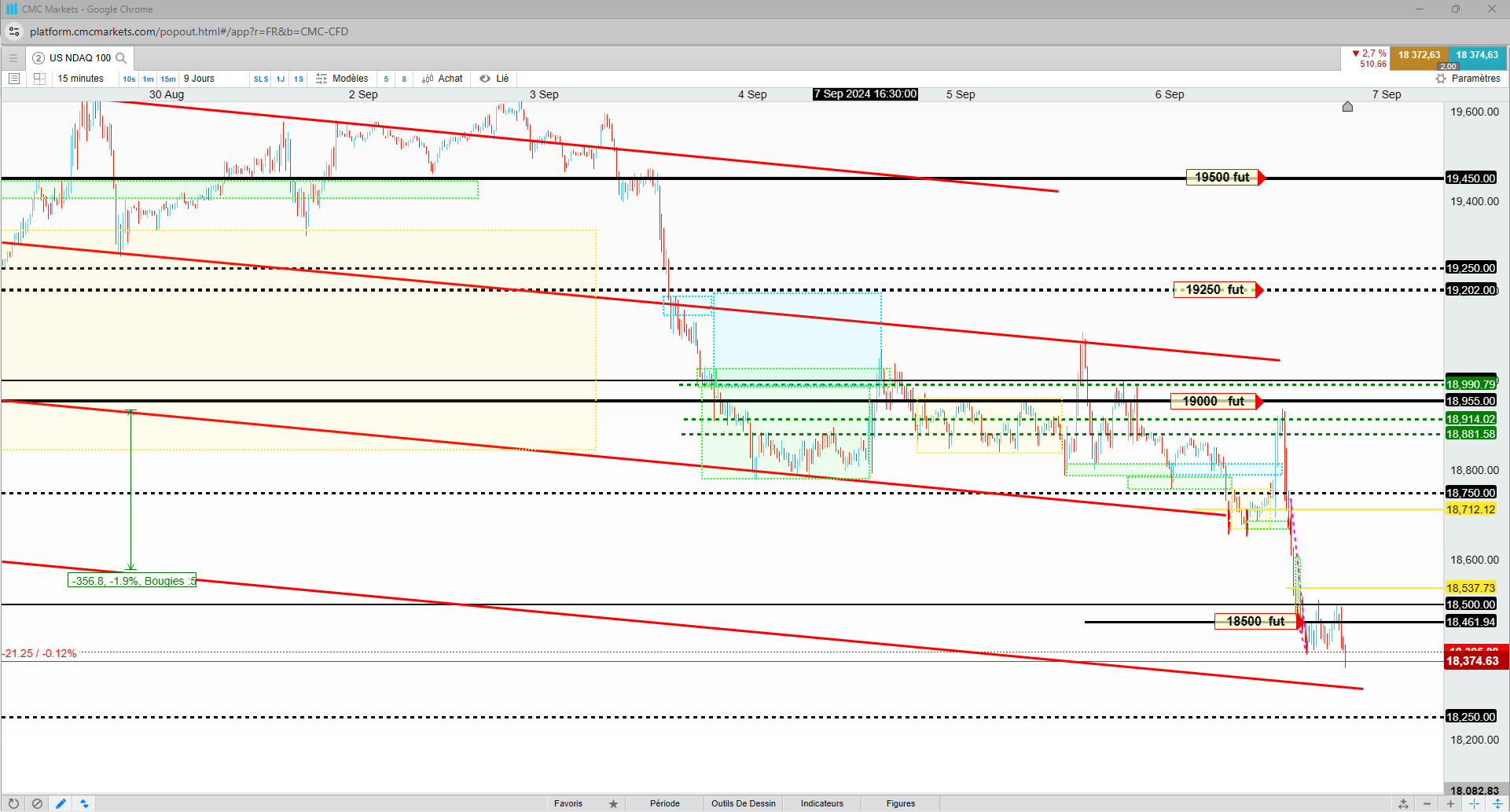Click the search magnifier next to US NDAQ 100
Image resolution: width=1510 pixels, height=812 pixels.
(121, 58)
